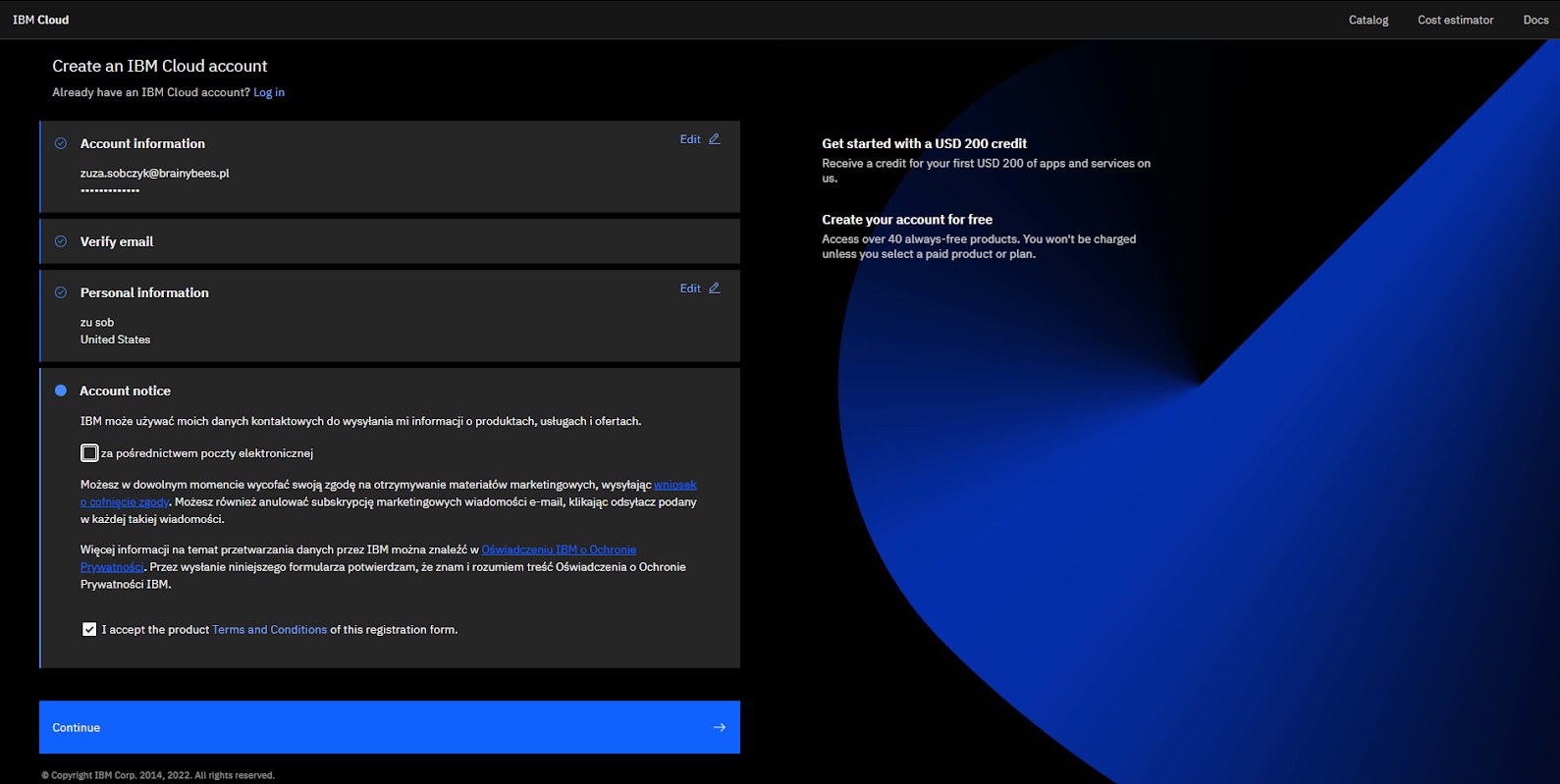Go to Docs in the top navigation
The height and width of the screenshot is (784, 1560).
pyautogui.click(x=1535, y=20)
